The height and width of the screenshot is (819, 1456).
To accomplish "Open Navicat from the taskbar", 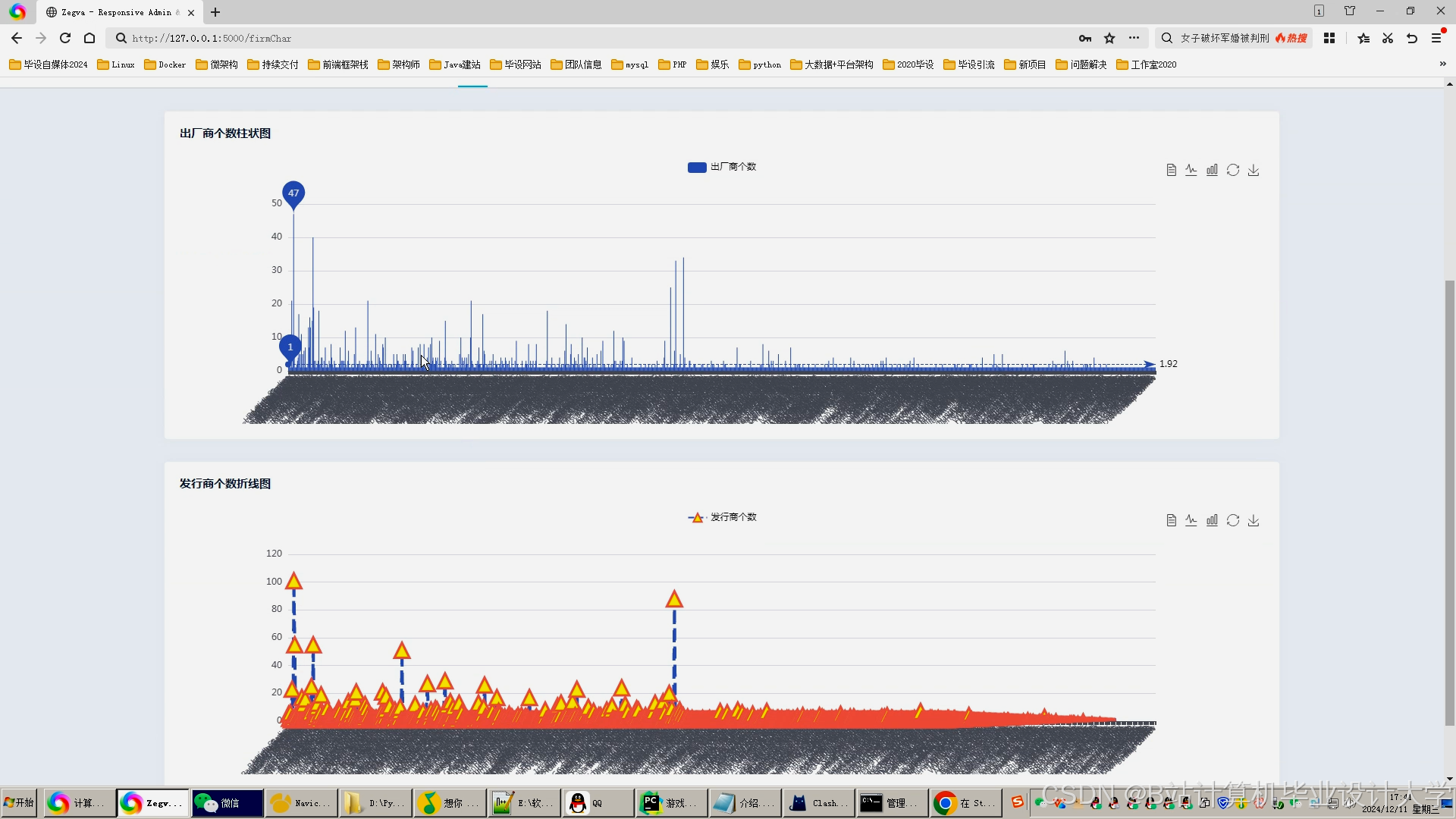I will (301, 802).
